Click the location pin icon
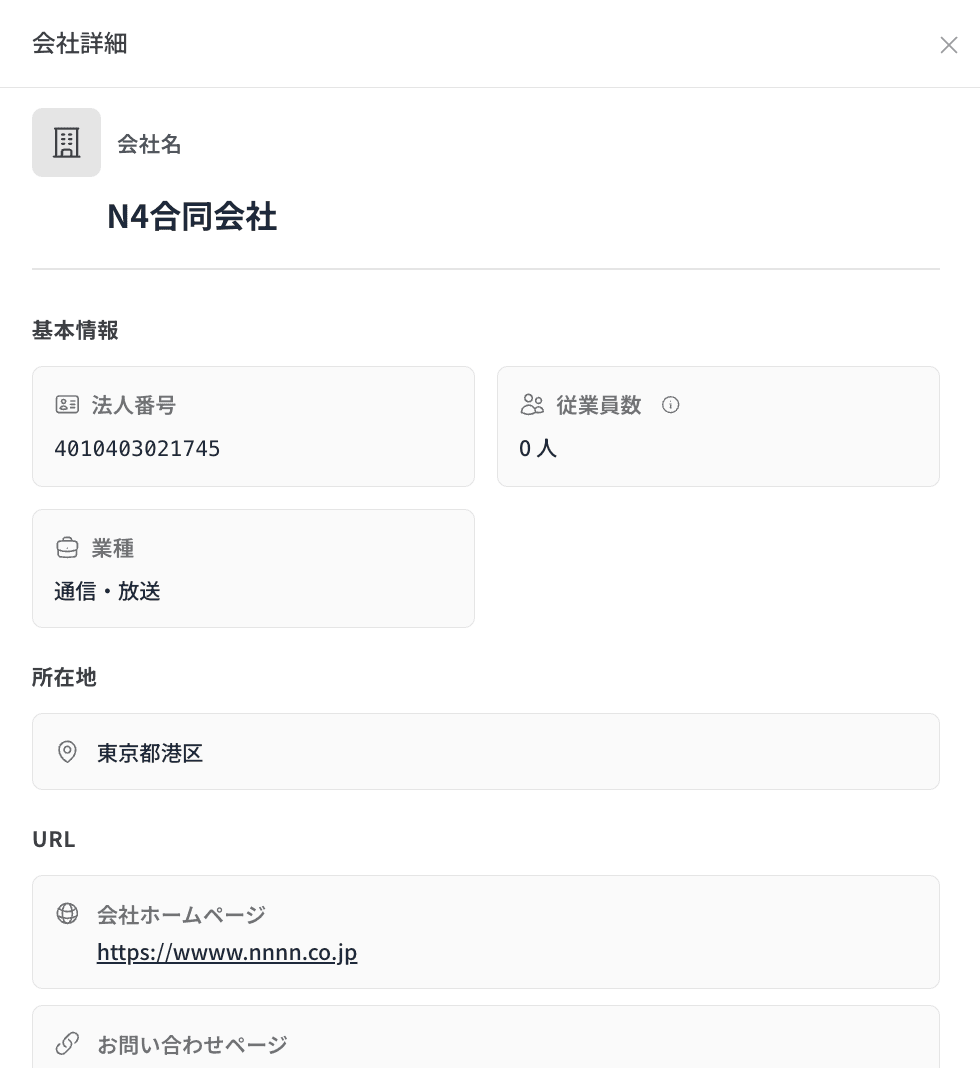The height and width of the screenshot is (1068, 980). pyautogui.click(x=67, y=752)
